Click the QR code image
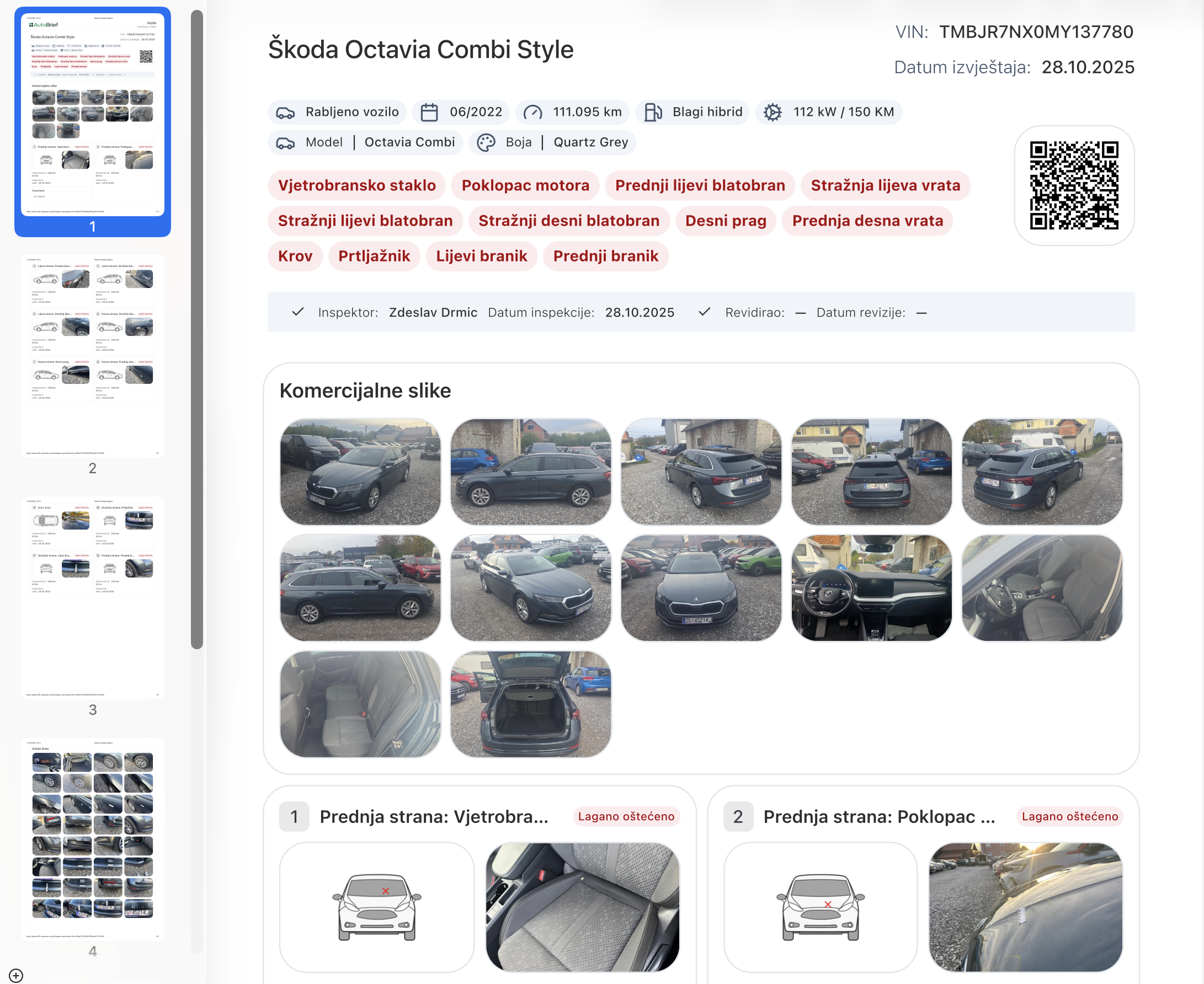 click(1074, 185)
